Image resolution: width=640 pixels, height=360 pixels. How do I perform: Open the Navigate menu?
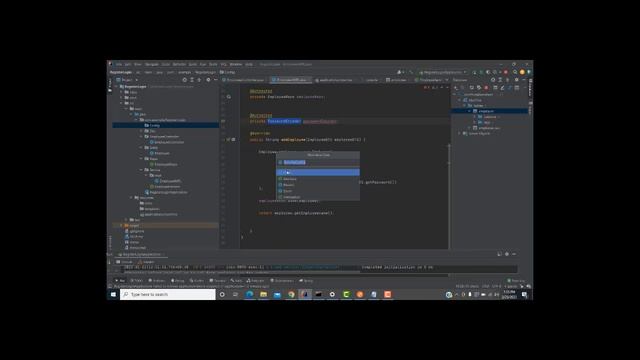click(x=152, y=64)
